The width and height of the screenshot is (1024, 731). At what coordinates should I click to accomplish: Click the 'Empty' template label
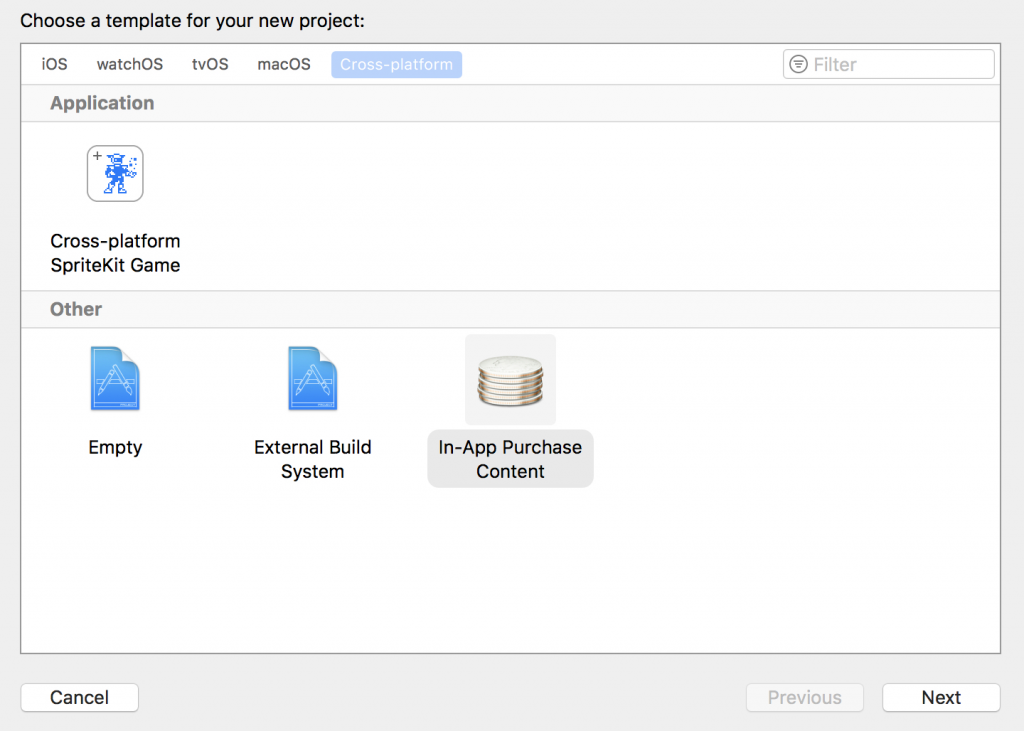click(x=115, y=447)
